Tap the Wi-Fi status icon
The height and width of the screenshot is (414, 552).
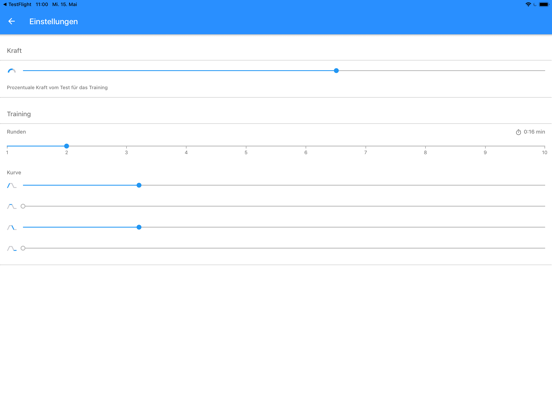click(x=528, y=4)
